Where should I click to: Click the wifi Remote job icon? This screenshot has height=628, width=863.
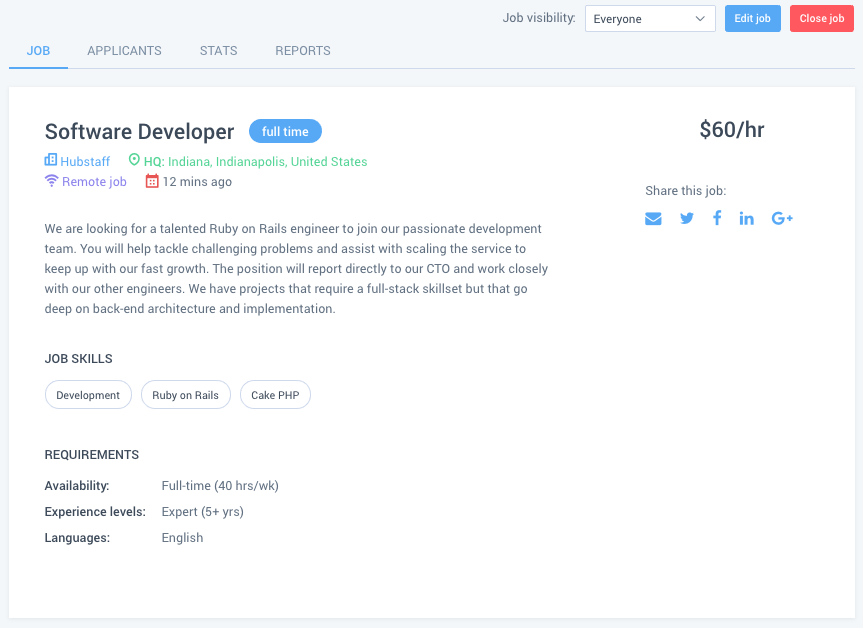click(x=51, y=181)
